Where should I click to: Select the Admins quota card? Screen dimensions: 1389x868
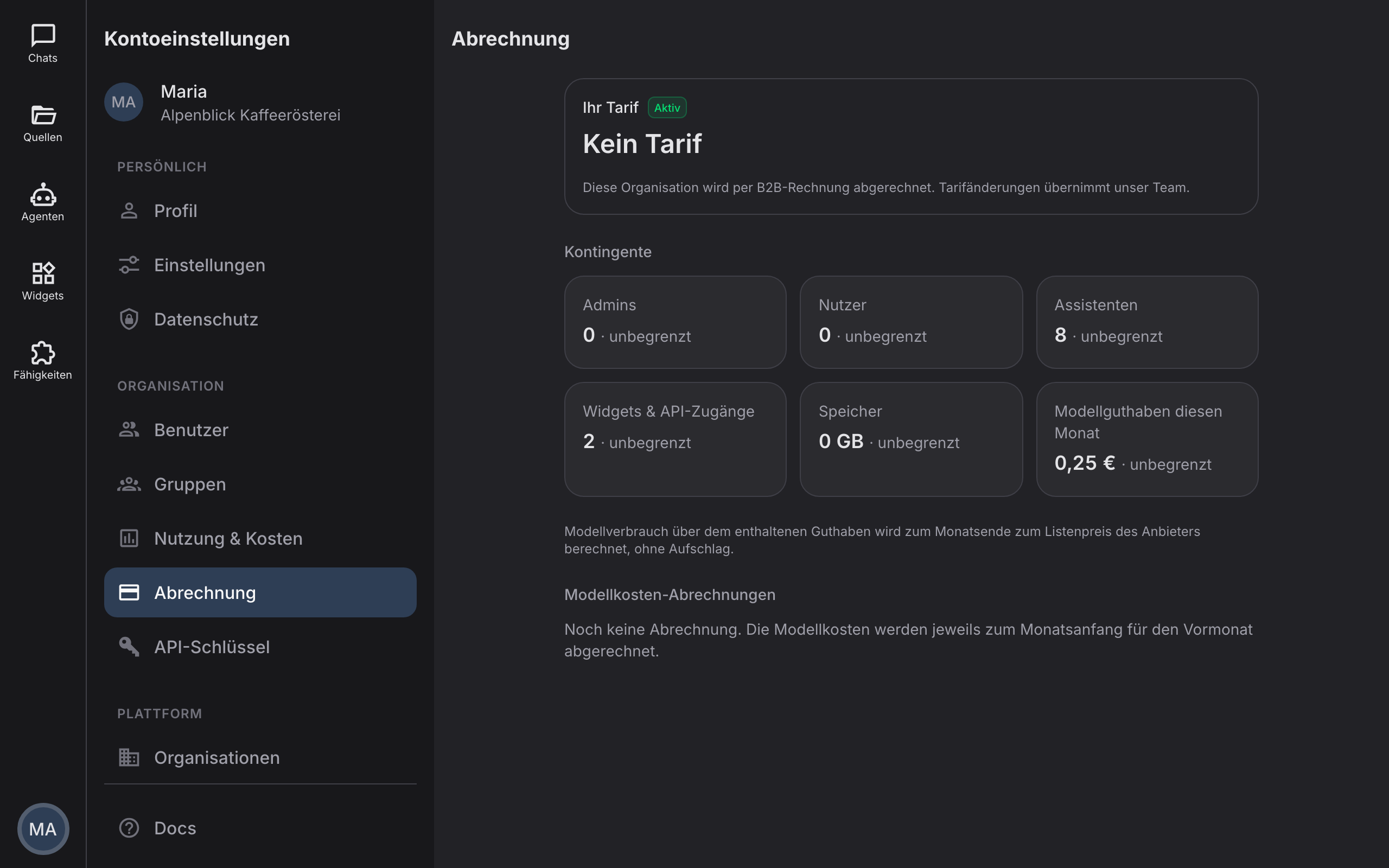tap(675, 322)
